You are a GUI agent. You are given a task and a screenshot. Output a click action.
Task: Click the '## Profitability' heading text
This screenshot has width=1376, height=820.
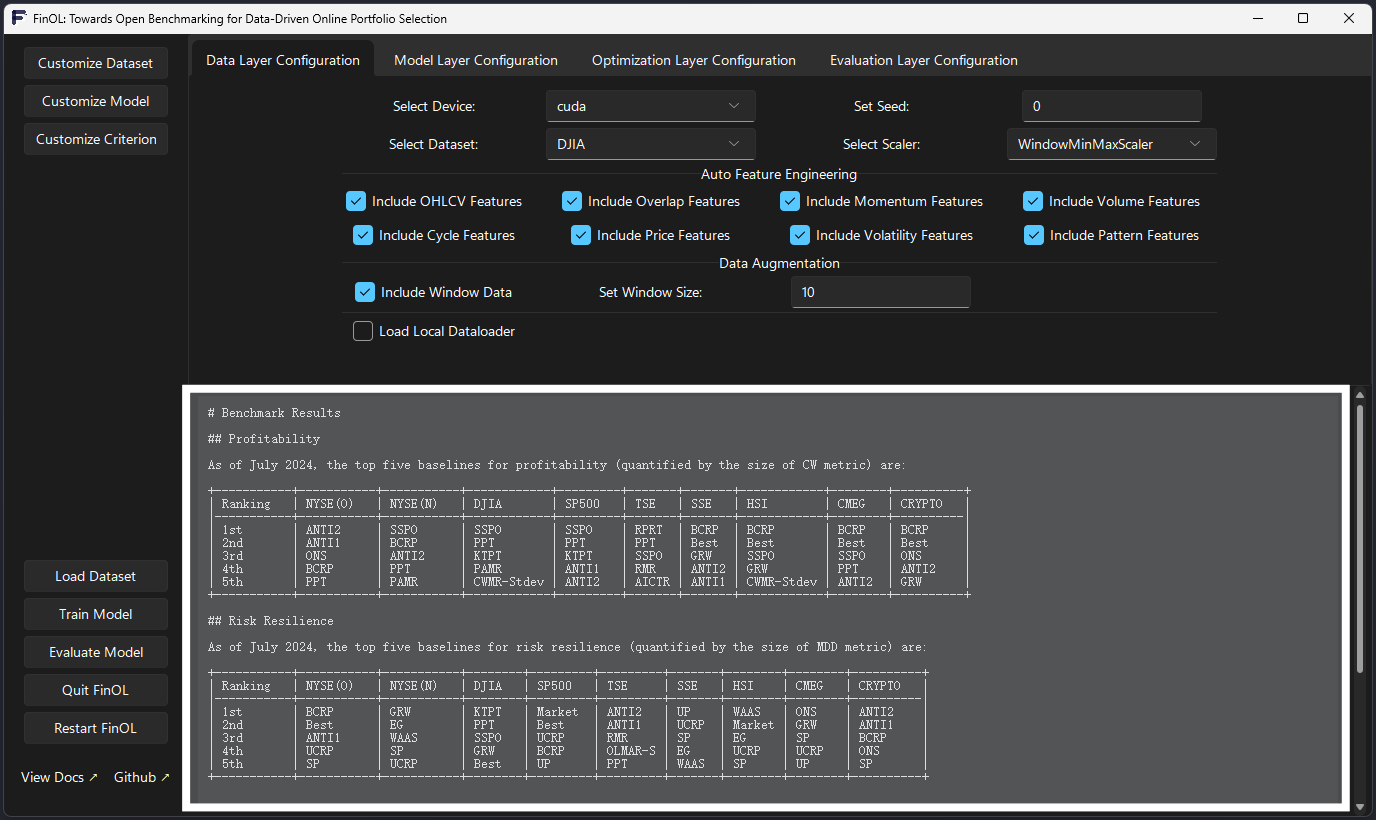(264, 439)
